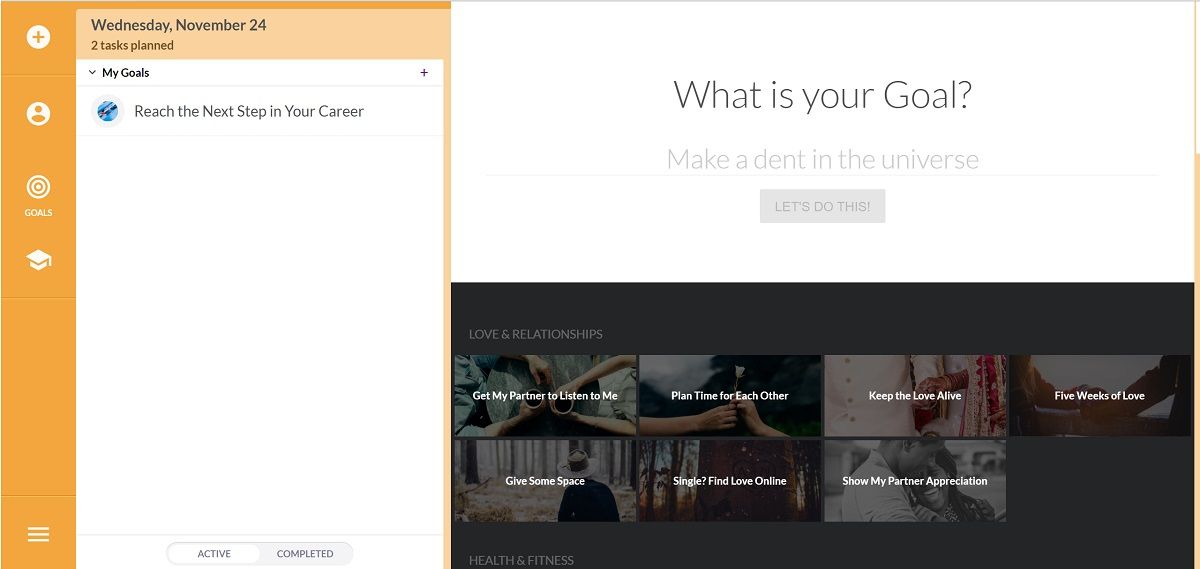Click the HEALTH & FITNESS heading
This screenshot has width=1200, height=569.
521,560
